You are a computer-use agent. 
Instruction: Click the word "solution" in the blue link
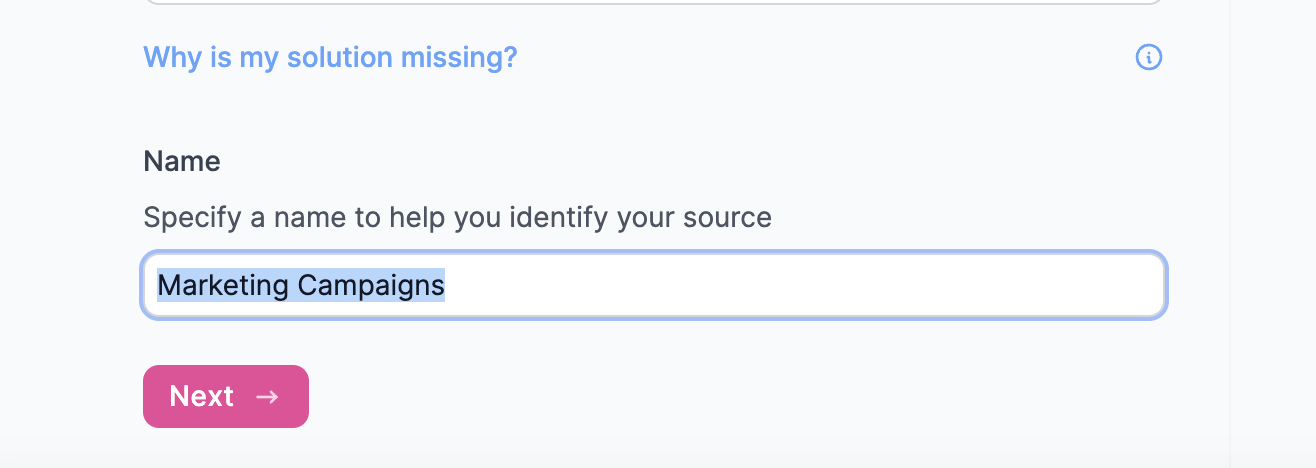pyautogui.click(x=340, y=57)
